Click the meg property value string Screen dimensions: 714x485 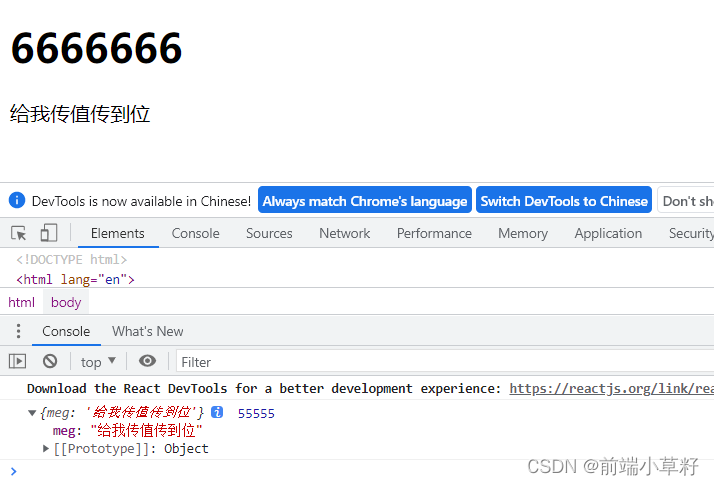[146, 430]
